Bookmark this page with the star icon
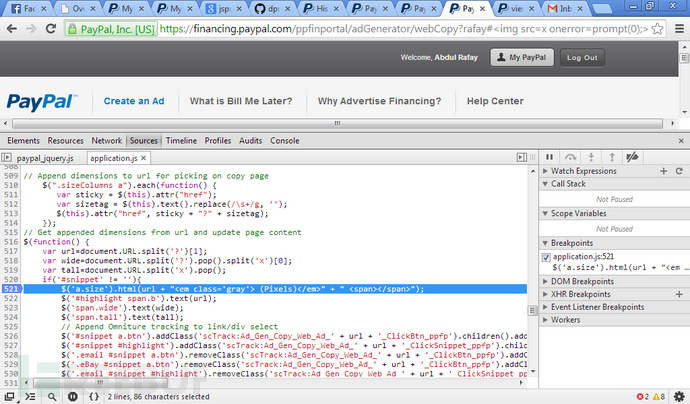This screenshot has height=404, width=690. pyautogui.click(x=657, y=29)
